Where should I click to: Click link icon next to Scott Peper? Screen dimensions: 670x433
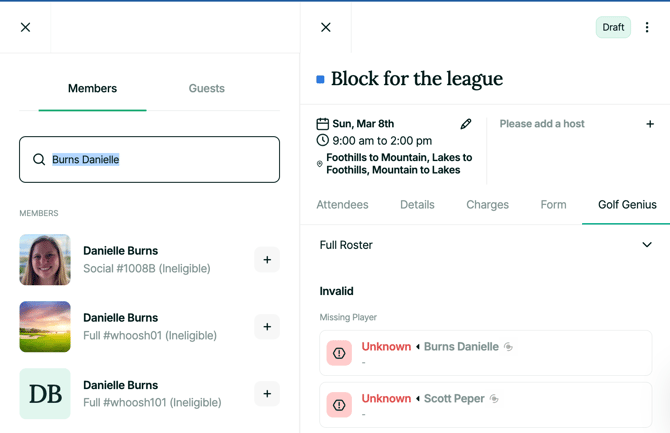coord(495,399)
